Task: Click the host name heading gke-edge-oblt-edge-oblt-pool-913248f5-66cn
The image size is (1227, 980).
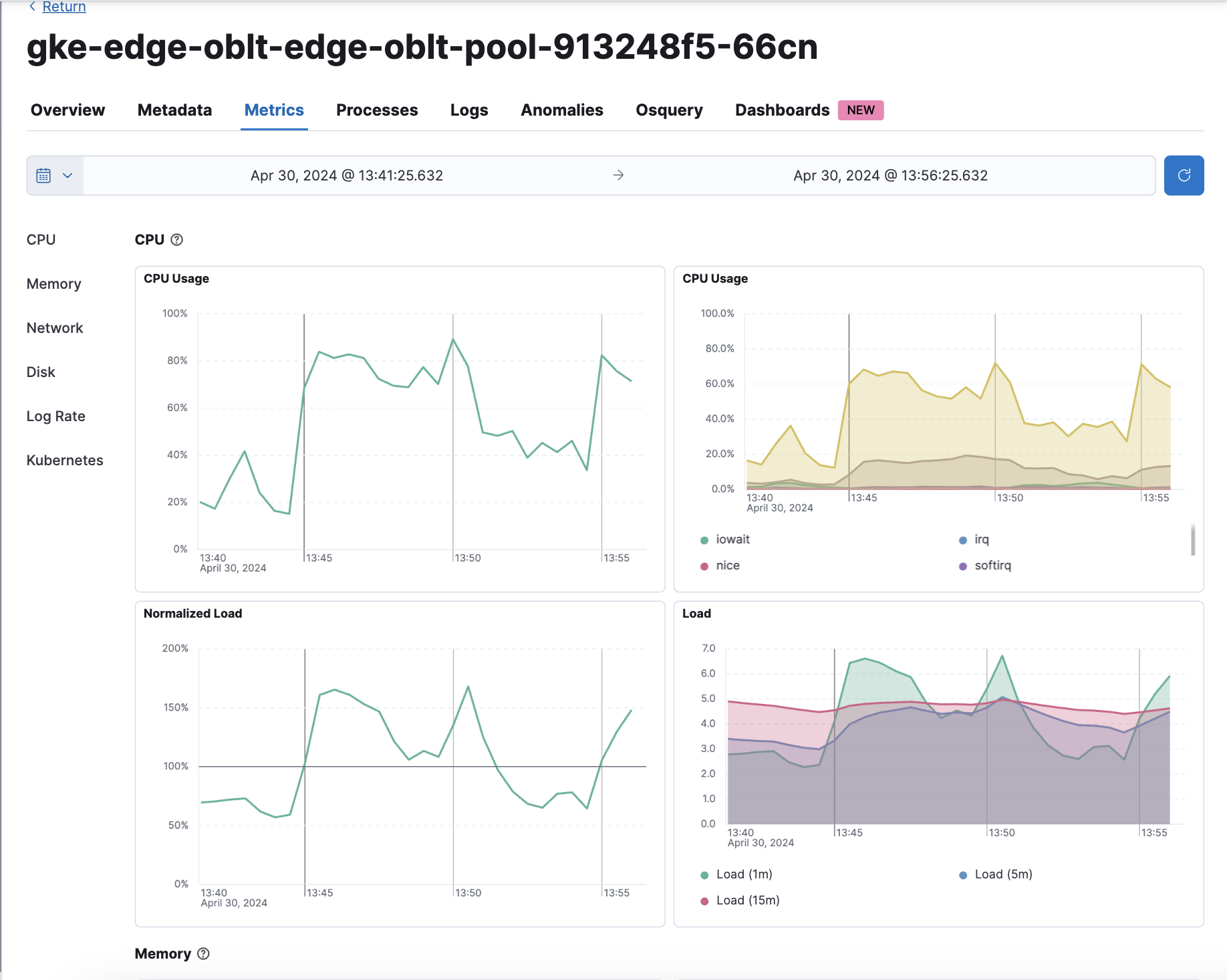Action: (422, 47)
